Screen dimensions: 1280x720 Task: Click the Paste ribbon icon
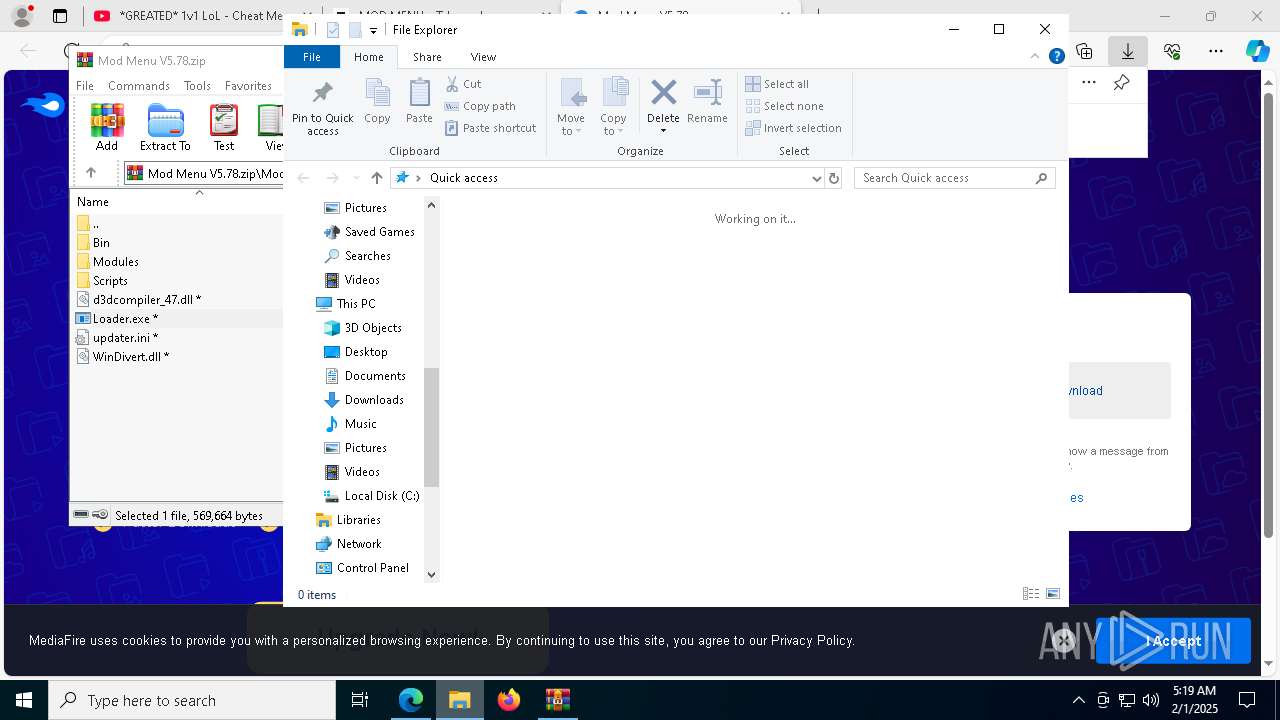(419, 102)
